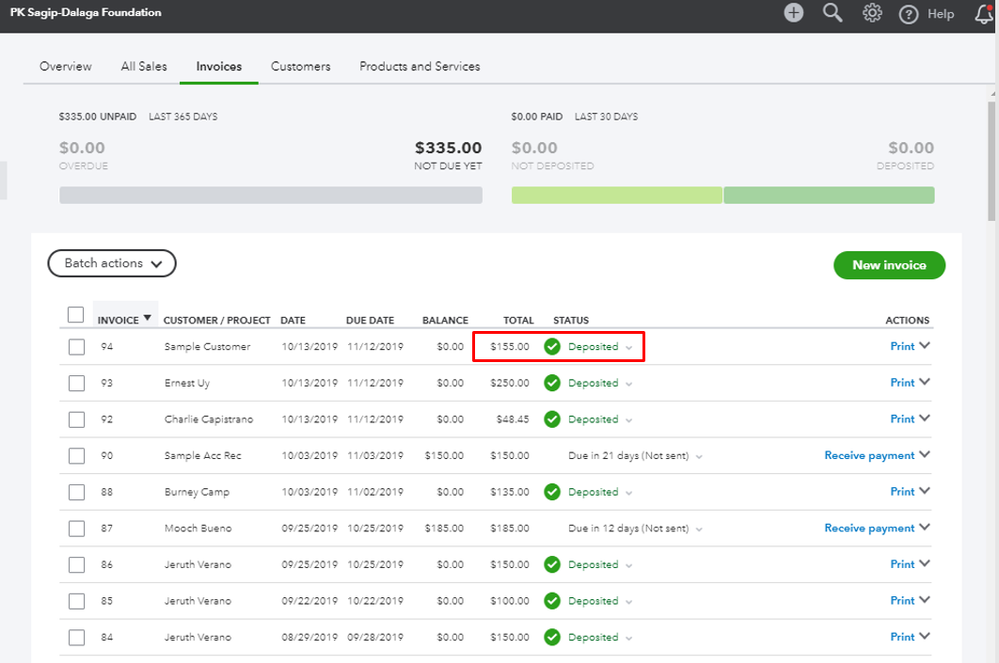The width and height of the screenshot is (999, 663).
Task: Click the vertical page scrollbar
Action: point(992,160)
